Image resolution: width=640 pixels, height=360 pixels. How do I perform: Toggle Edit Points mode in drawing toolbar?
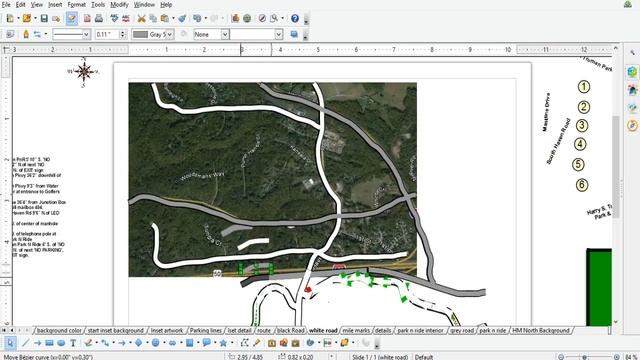pyautogui.click(x=244, y=343)
